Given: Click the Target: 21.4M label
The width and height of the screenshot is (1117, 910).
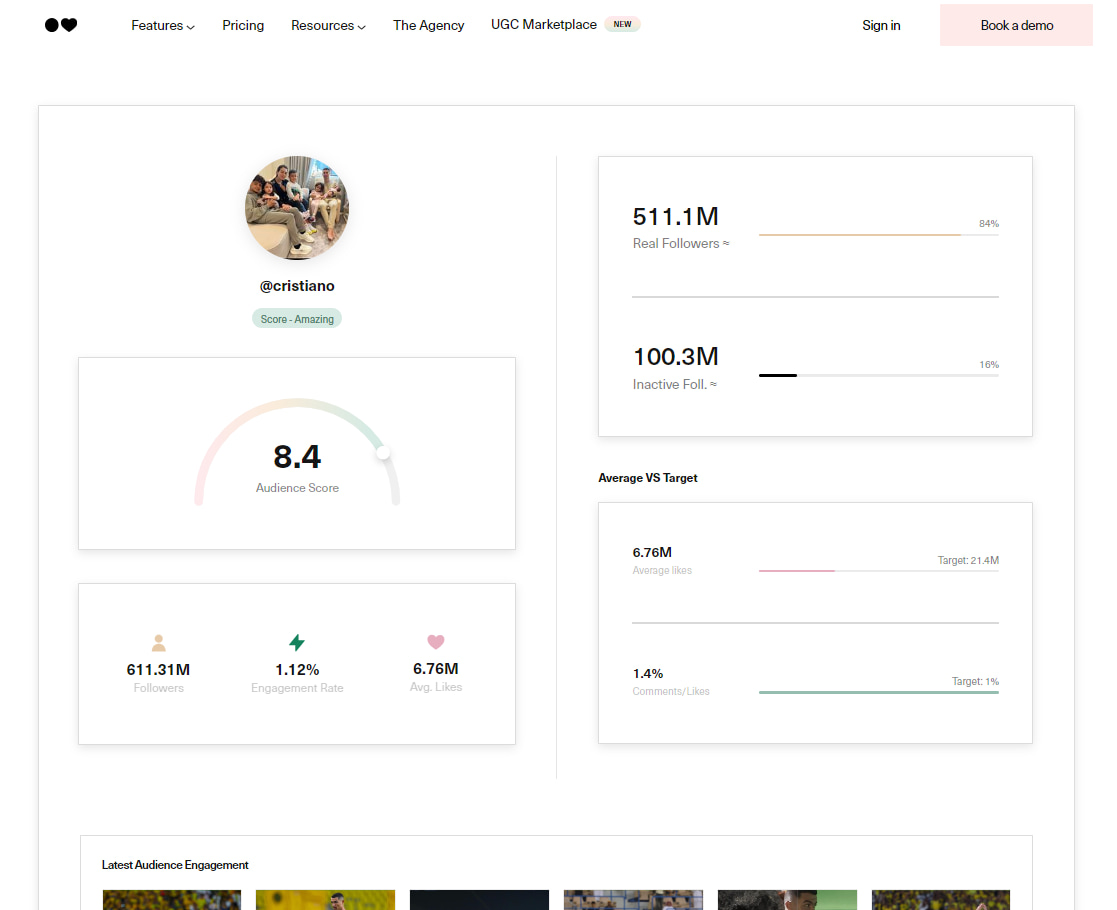Looking at the screenshot, I should pos(968,560).
